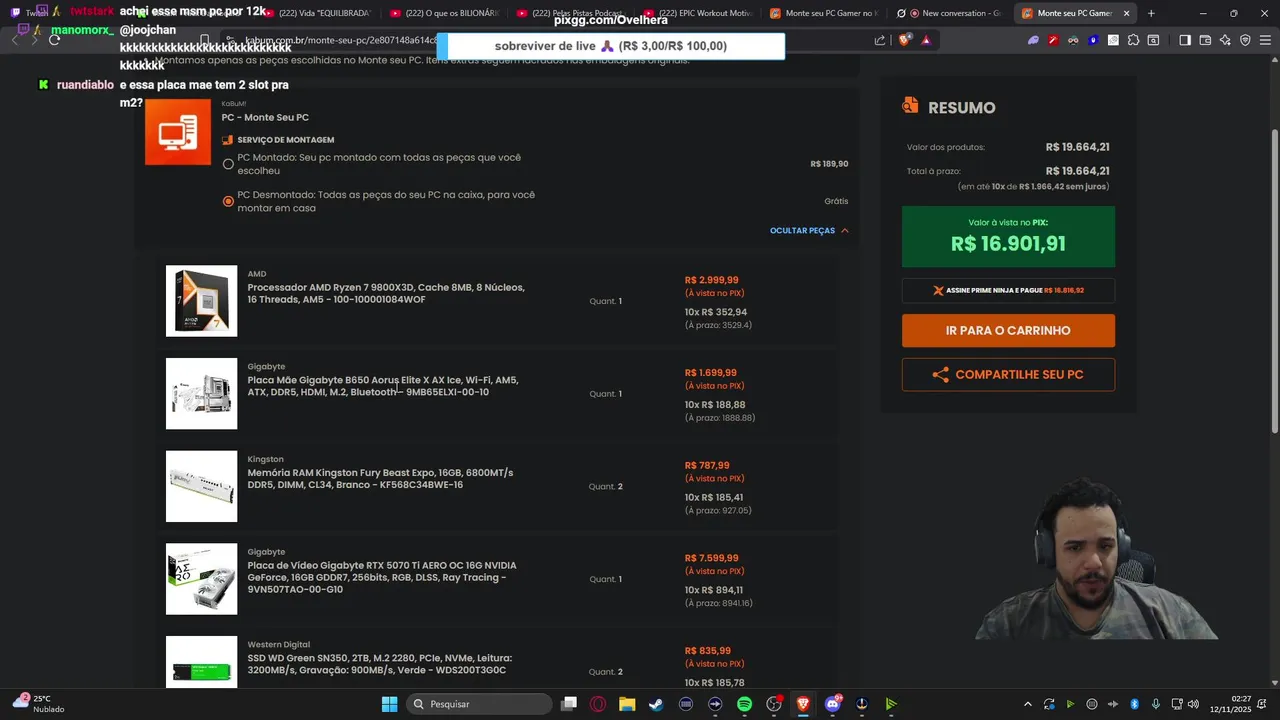
Task: Open Windows Start menu
Action: point(389,704)
